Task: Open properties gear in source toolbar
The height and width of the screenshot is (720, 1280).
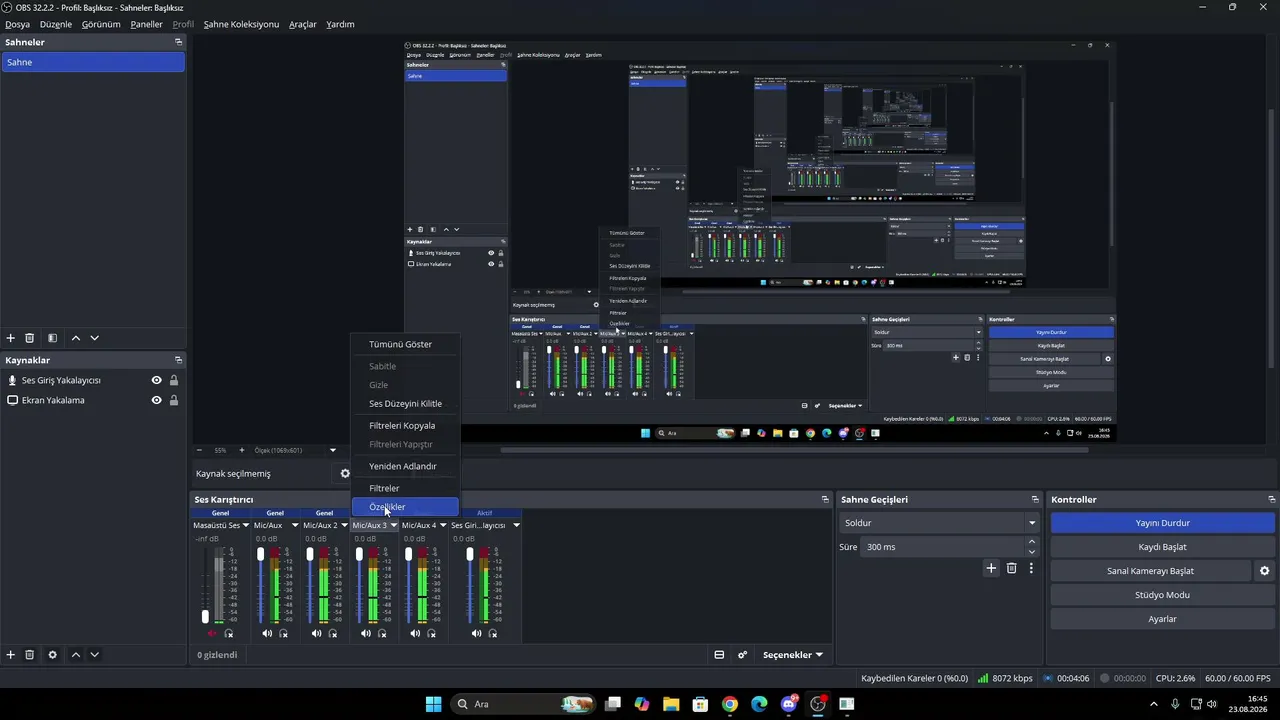Action: coord(345,474)
